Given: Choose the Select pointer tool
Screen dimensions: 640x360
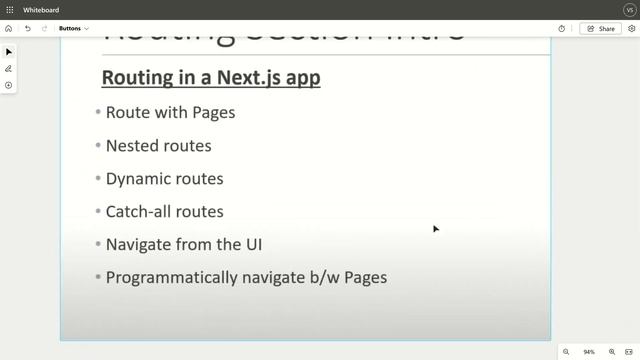Looking at the screenshot, I should [9, 52].
